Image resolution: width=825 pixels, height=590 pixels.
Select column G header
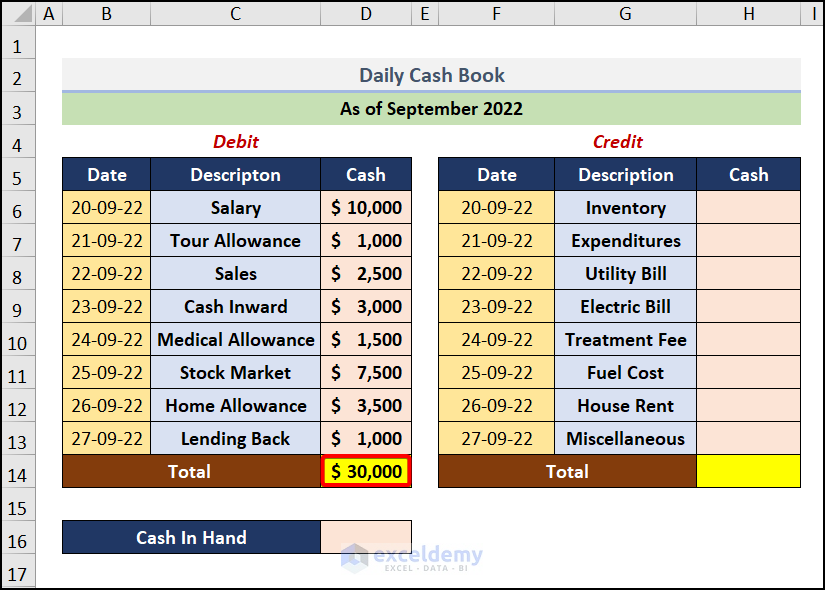pos(625,14)
